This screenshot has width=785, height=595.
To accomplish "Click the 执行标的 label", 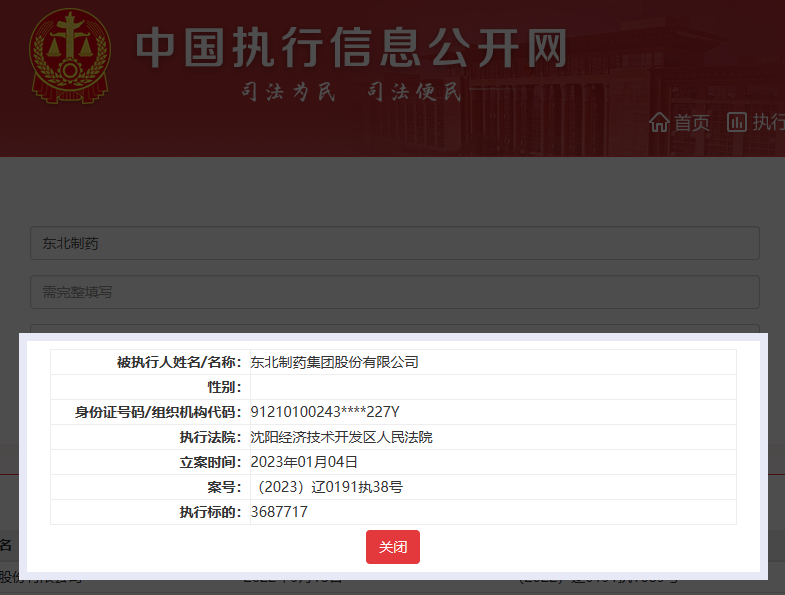I will tap(211, 512).
